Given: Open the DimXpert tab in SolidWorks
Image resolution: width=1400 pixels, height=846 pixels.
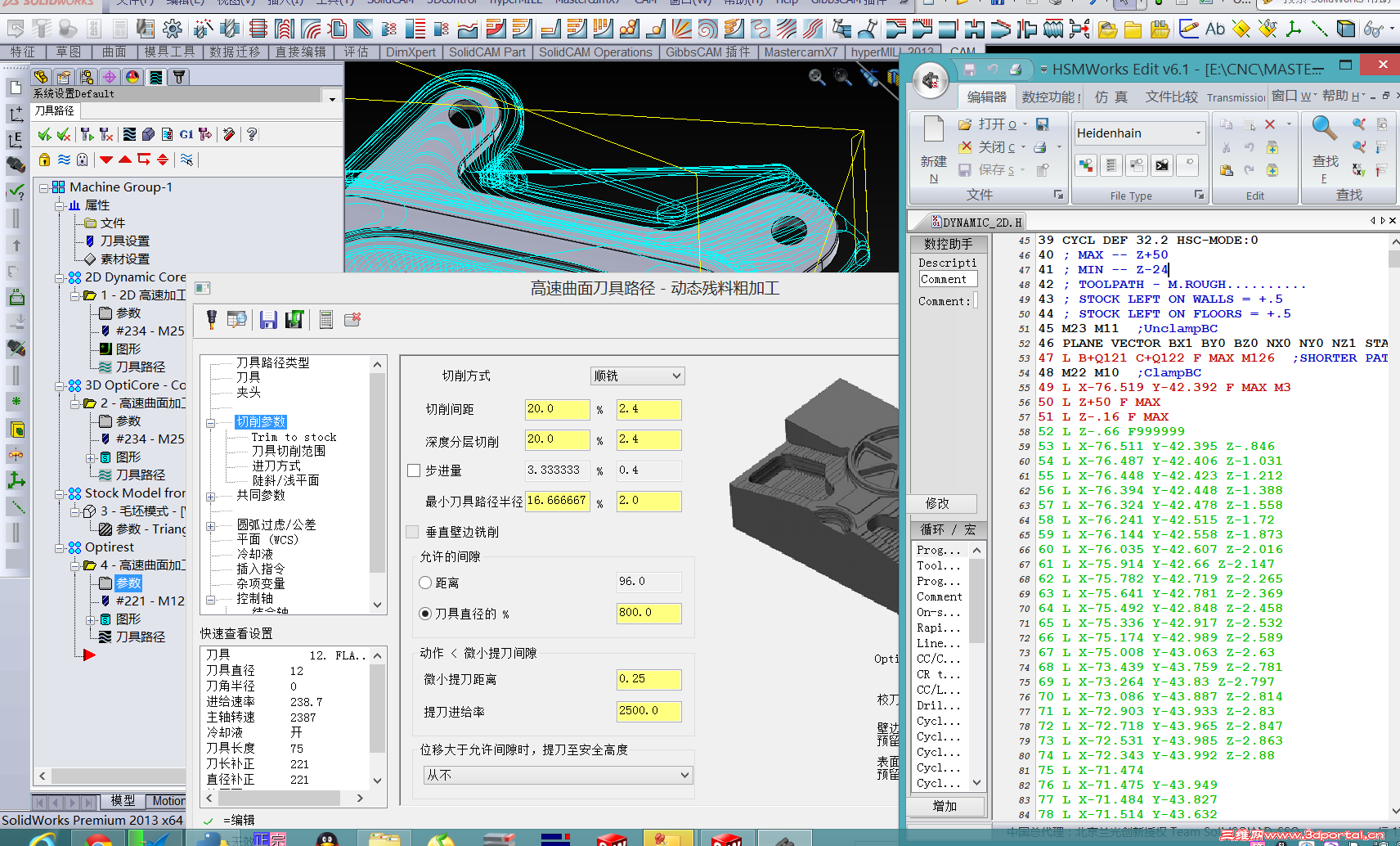Looking at the screenshot, I should click(x=411, y=52).
